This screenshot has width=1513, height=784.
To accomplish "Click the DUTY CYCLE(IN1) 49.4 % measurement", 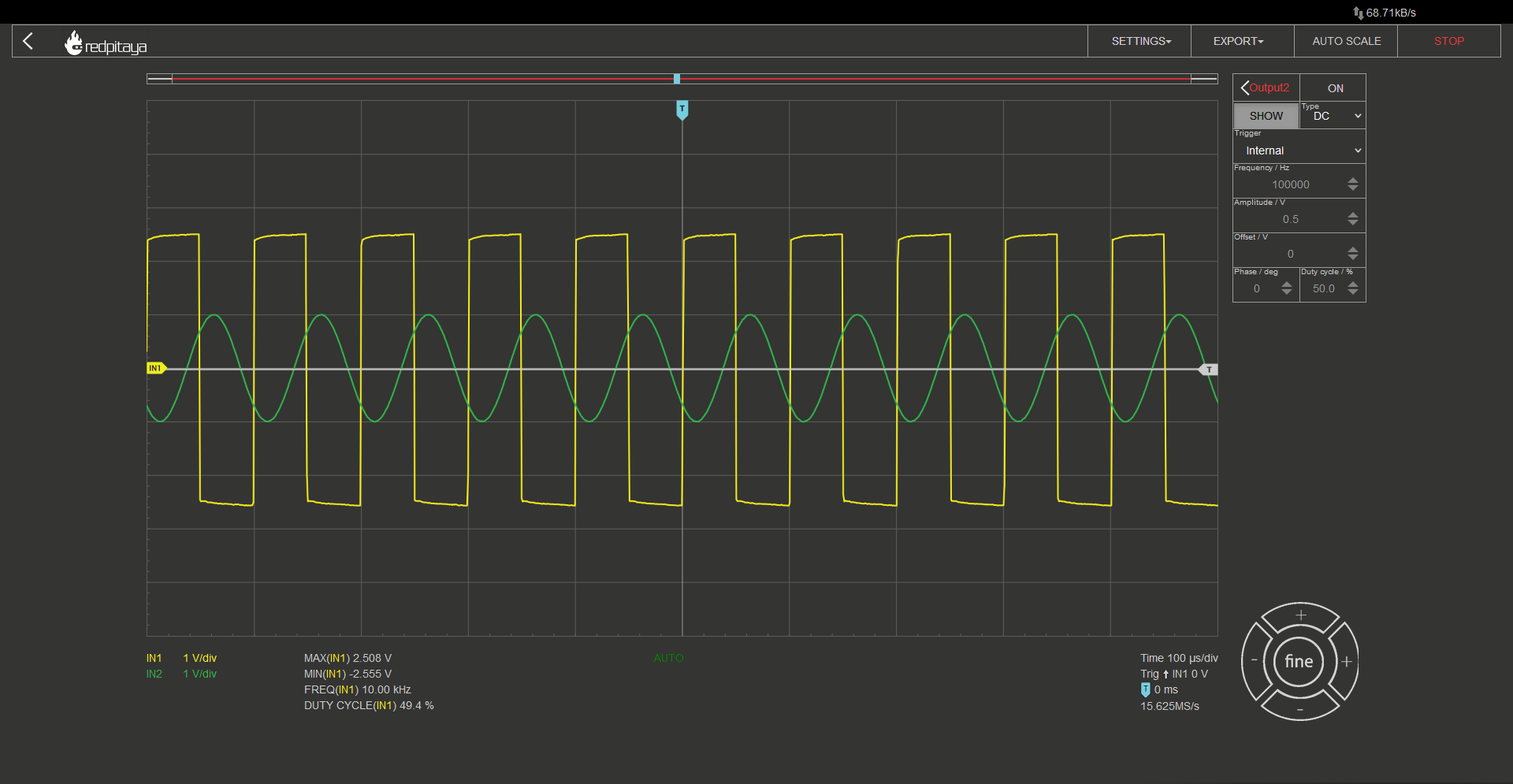I will (369, 705).
